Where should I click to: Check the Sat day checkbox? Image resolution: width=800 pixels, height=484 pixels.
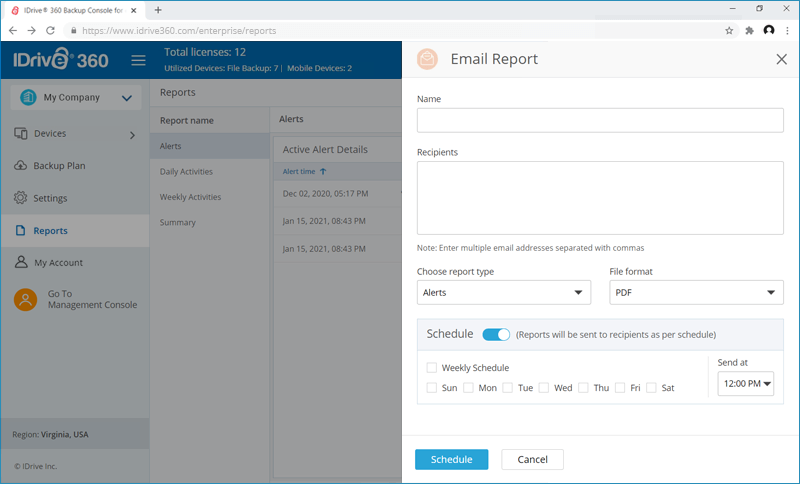pyautogui.click(x=652, y=388)
